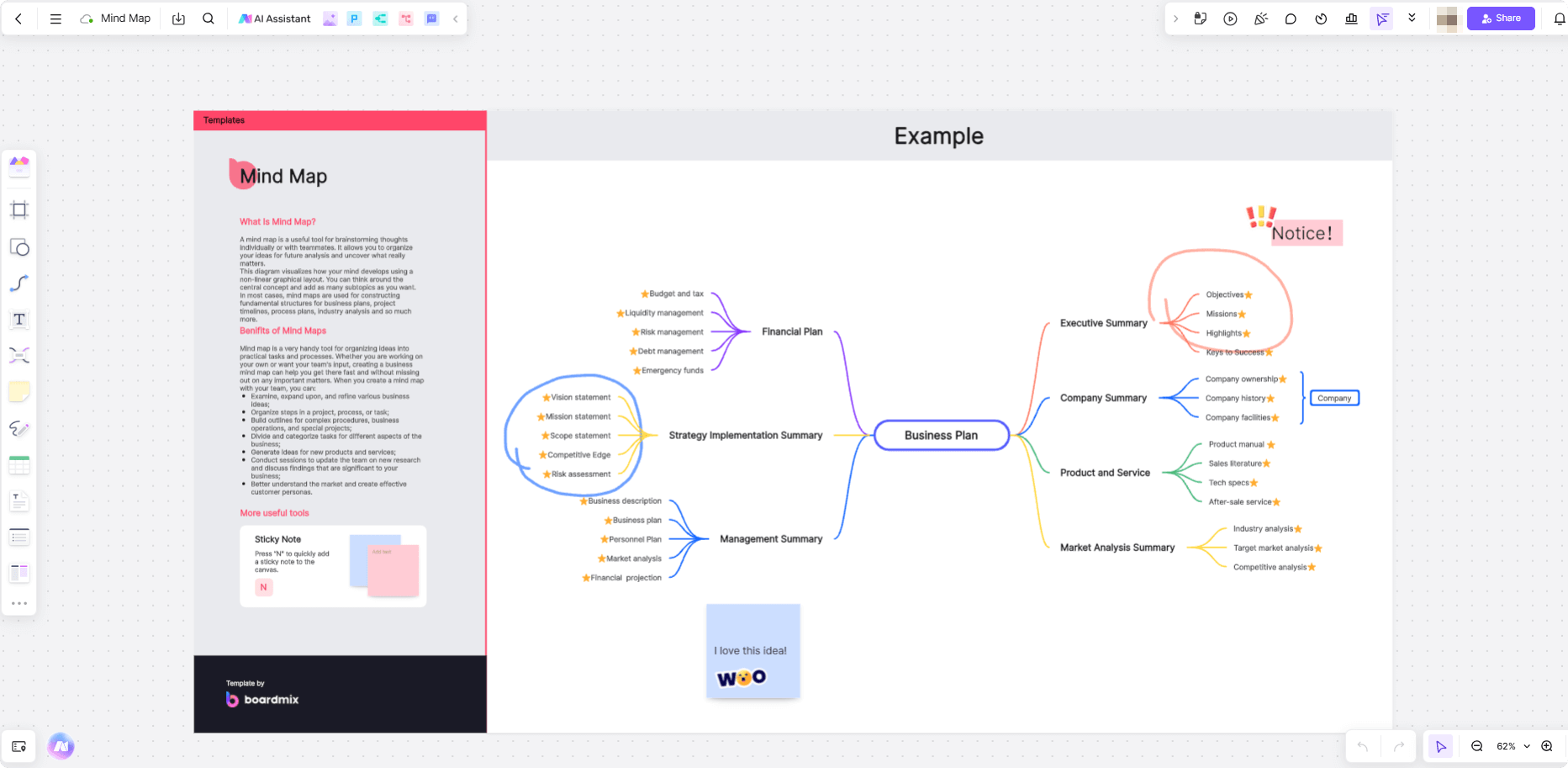The width and height of the screenshot is (1568, 768).
Task: Select the pen drawing tool
Action: point(19,429)
